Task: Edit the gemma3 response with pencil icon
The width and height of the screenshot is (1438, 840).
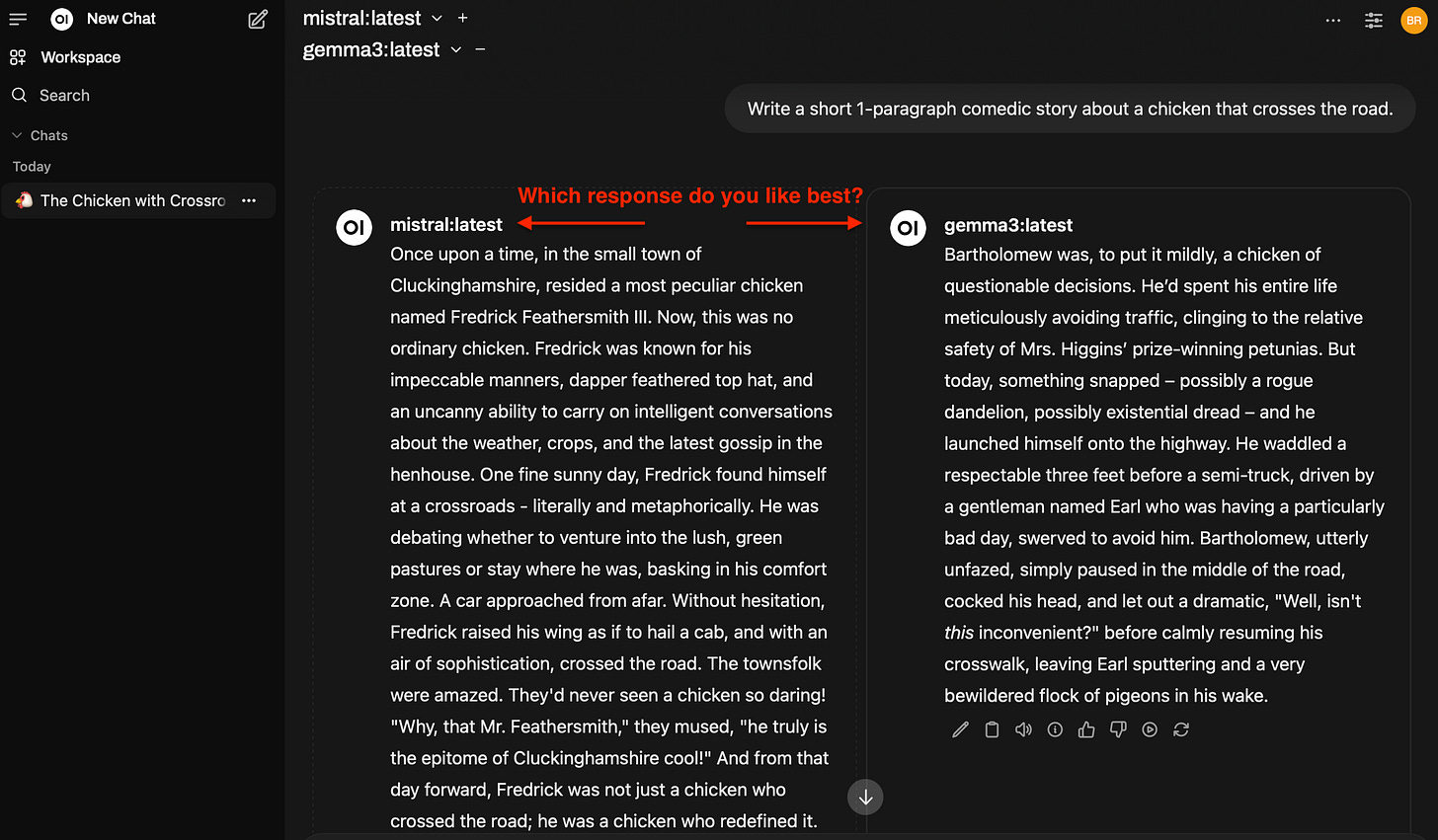Action: click(960, 729)
